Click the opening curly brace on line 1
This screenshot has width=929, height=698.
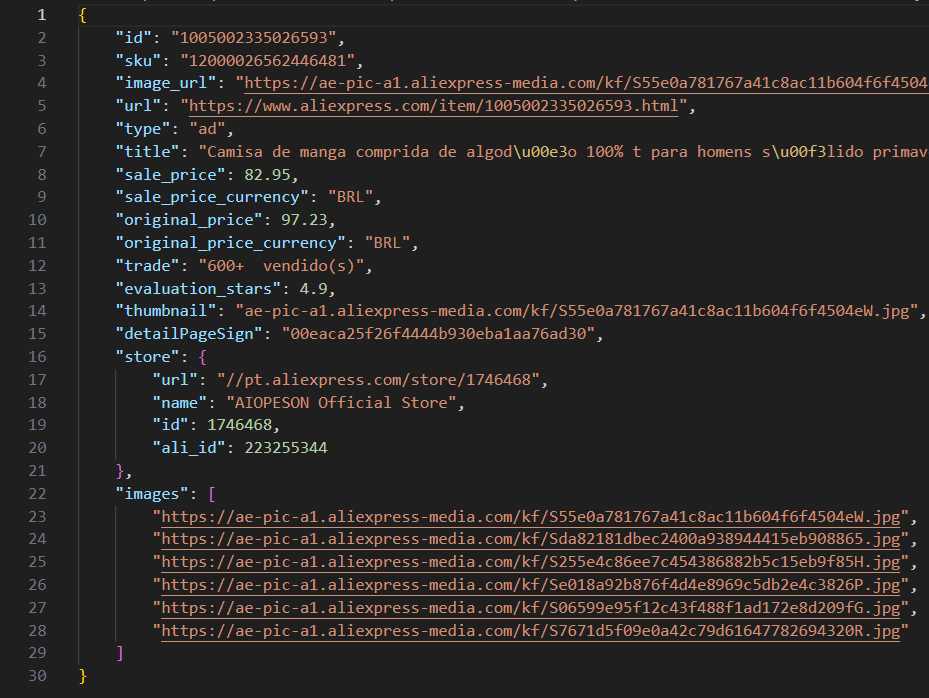83,15
